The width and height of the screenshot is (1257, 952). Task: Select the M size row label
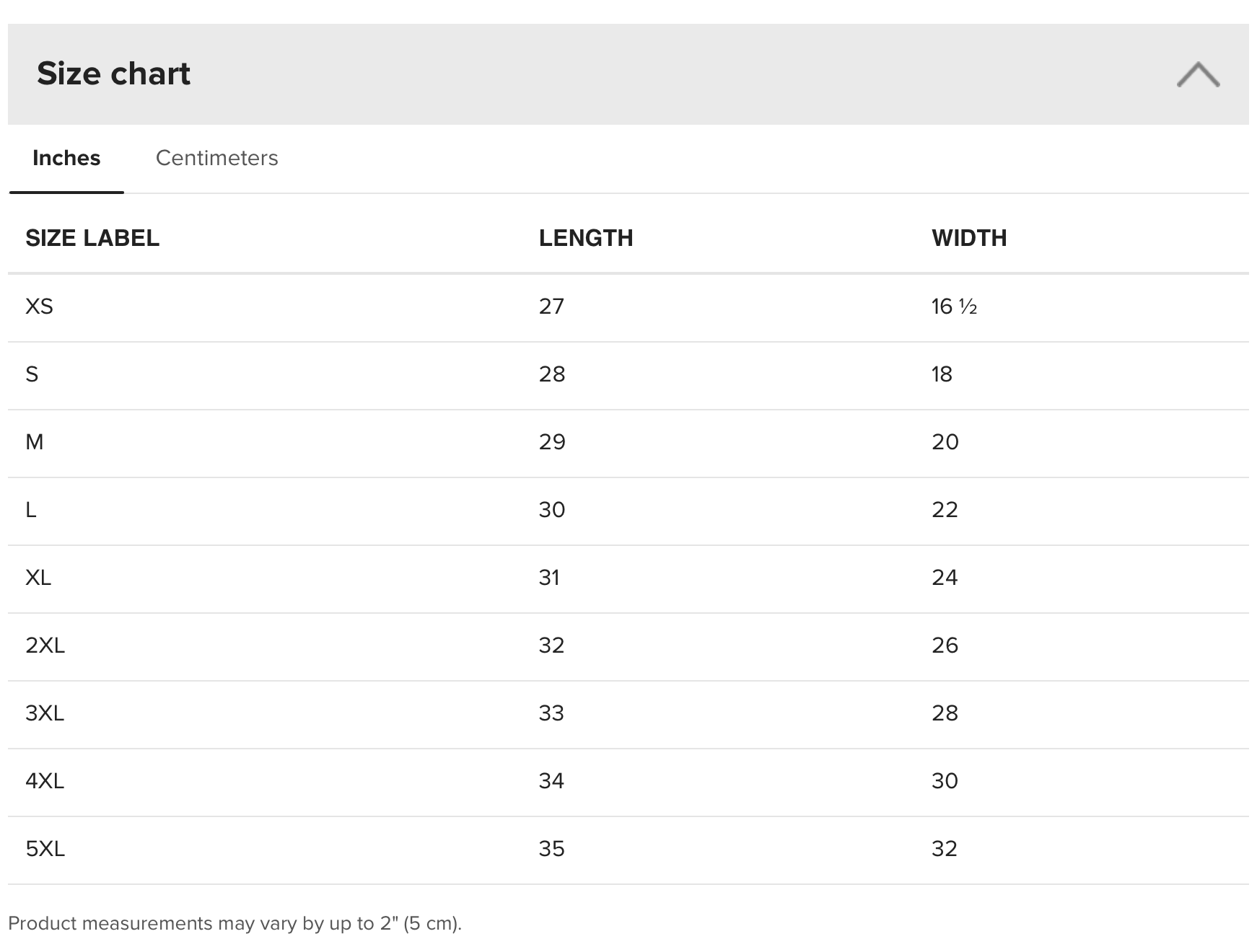pos(35,442)
